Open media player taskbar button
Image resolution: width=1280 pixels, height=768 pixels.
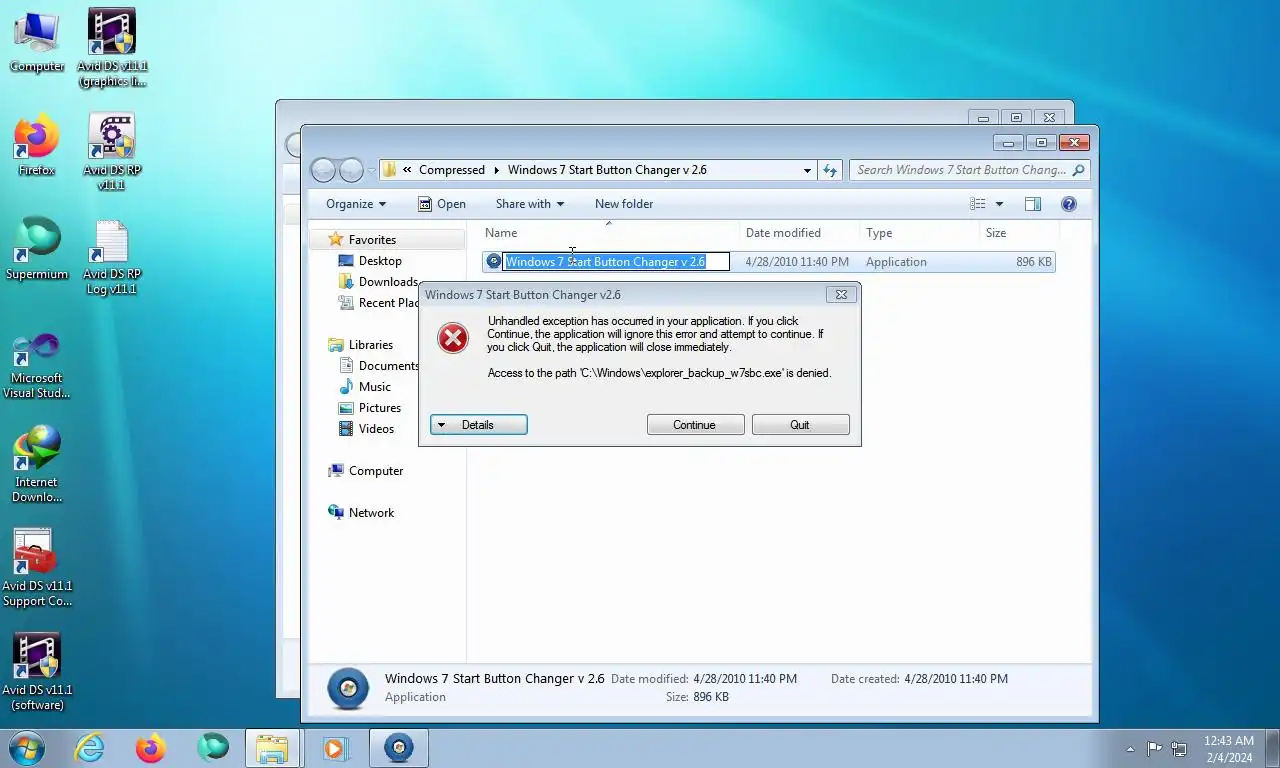(334, 747)
